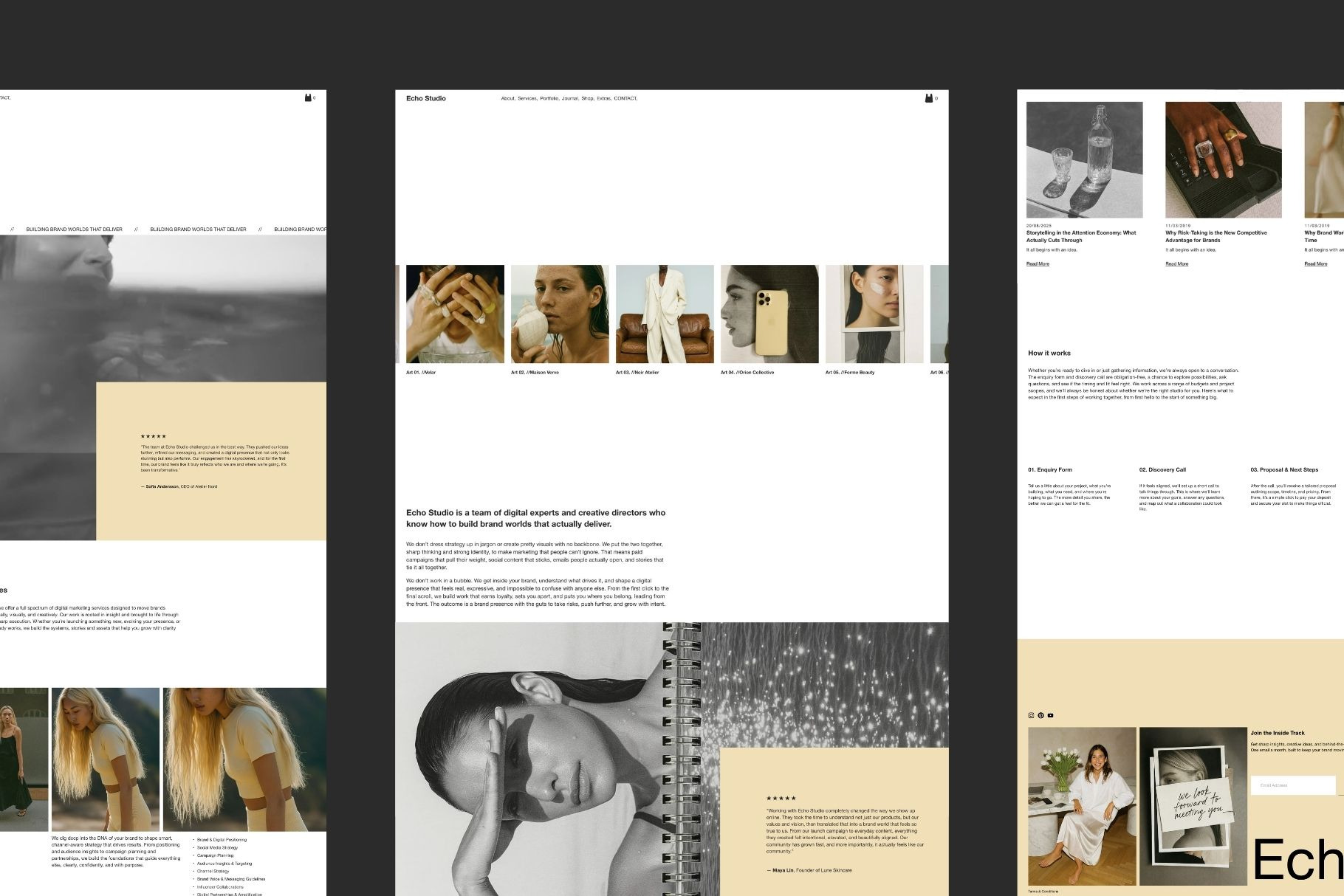Open the Storytelling in the Attention Economy title

click(x=1081, y=236)
